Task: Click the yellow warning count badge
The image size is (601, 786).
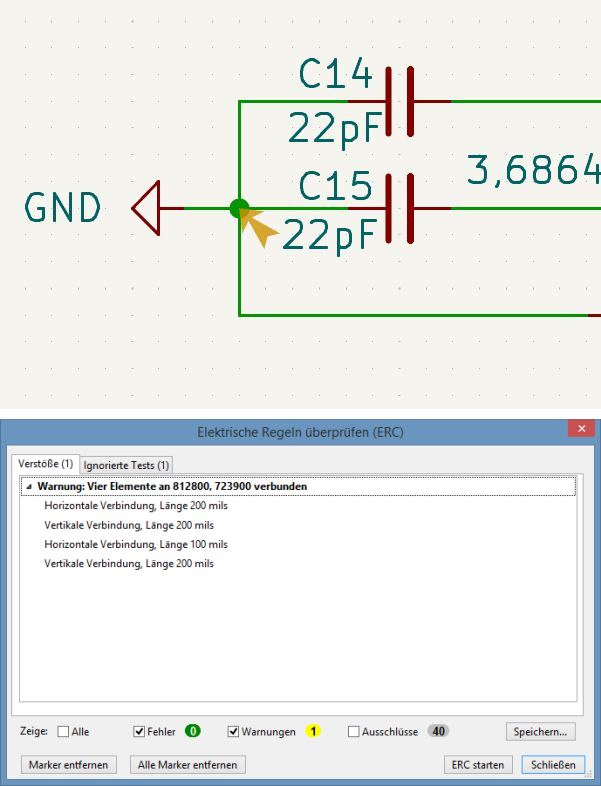Action: [x=312, y=731]
